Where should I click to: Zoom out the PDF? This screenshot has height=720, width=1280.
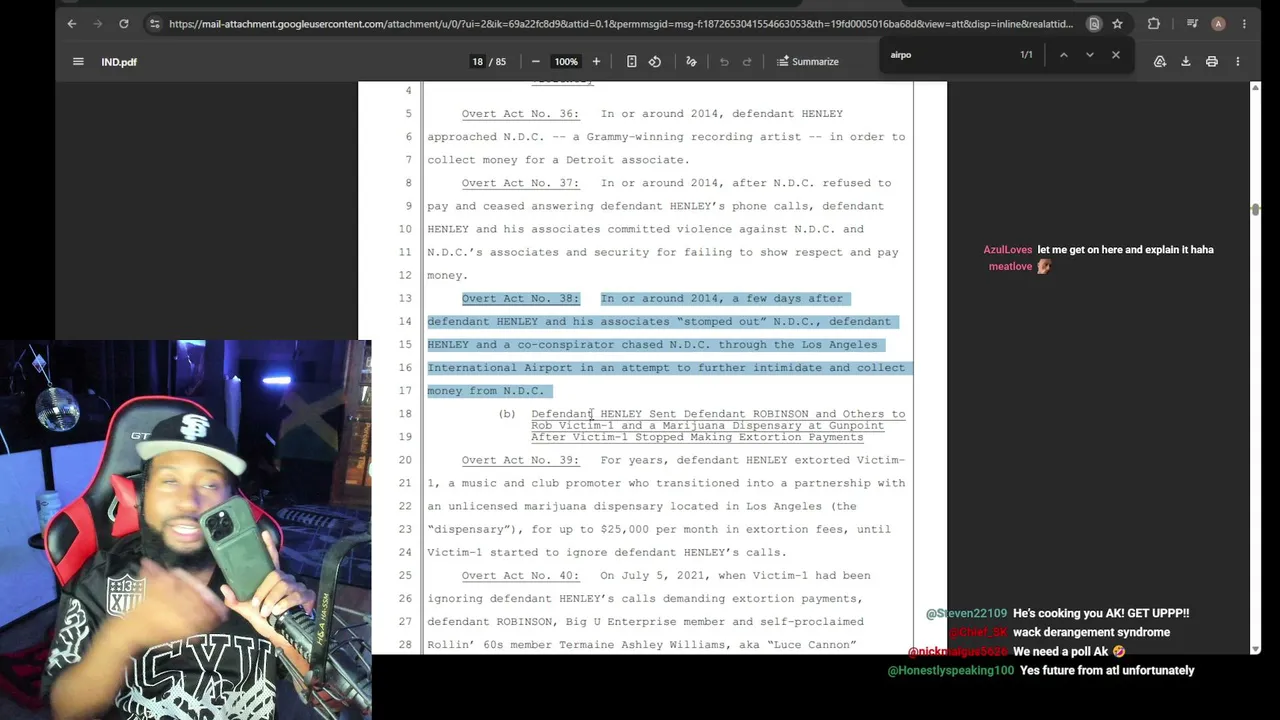click(x=536, y=62)
